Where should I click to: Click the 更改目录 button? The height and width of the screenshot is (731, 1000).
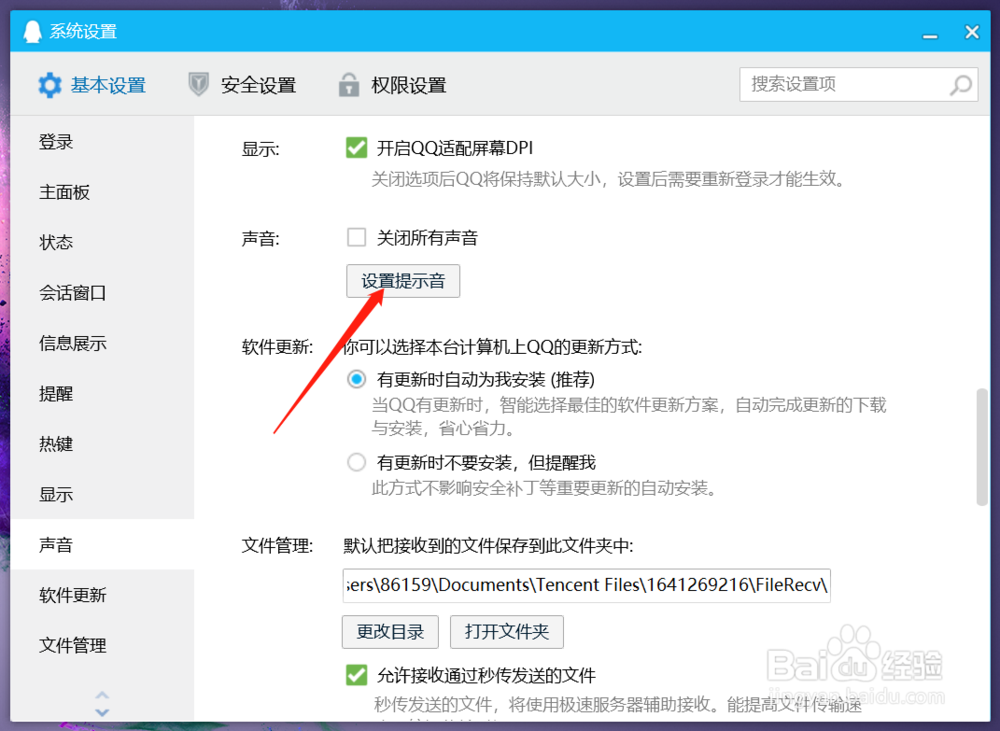click(390, 631)
